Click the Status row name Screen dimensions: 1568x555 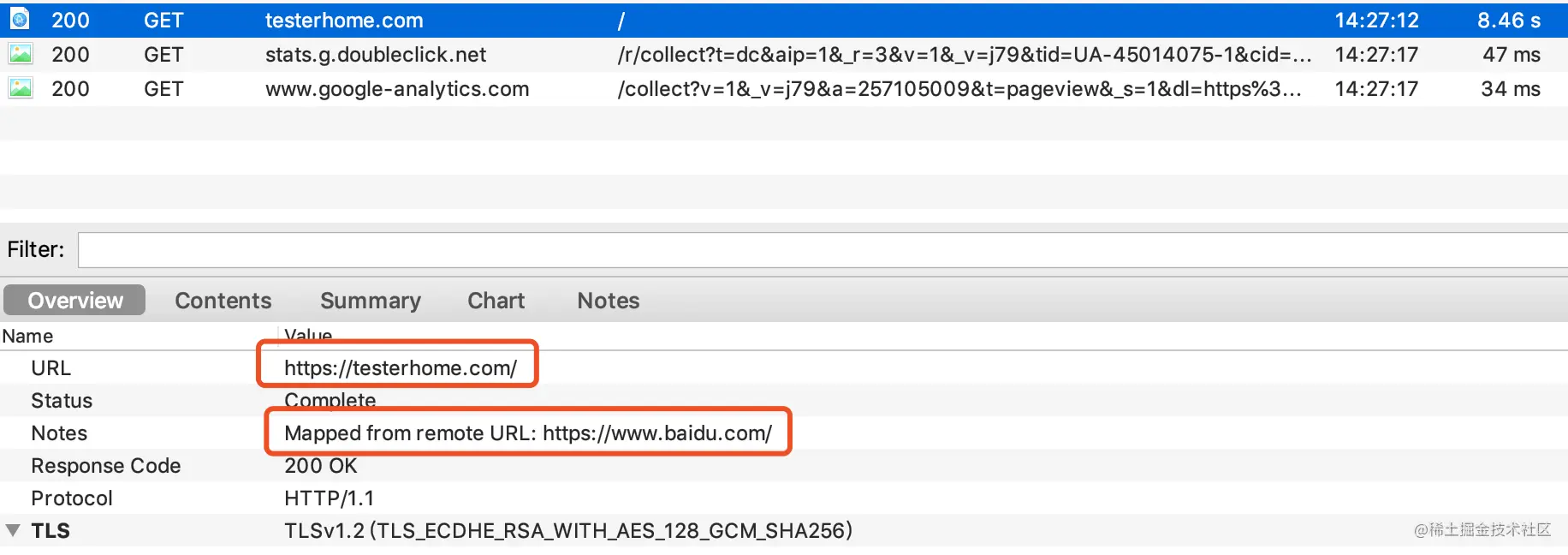pos(62,401)
